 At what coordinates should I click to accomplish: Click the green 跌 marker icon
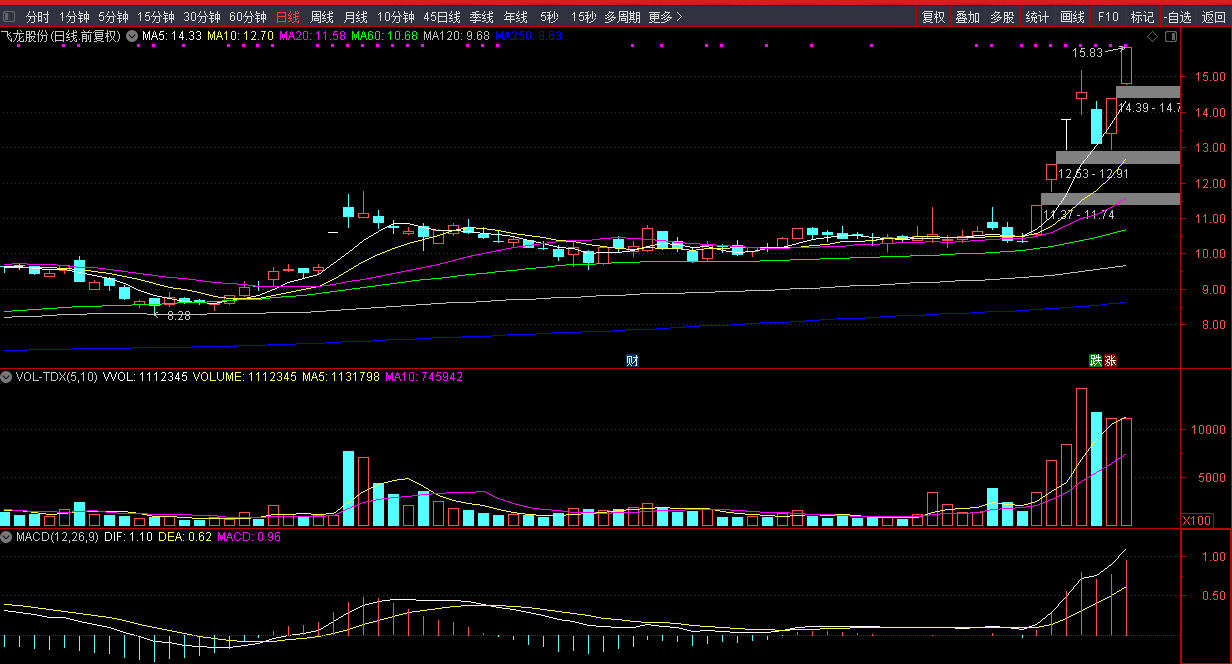pos(1096,360)
